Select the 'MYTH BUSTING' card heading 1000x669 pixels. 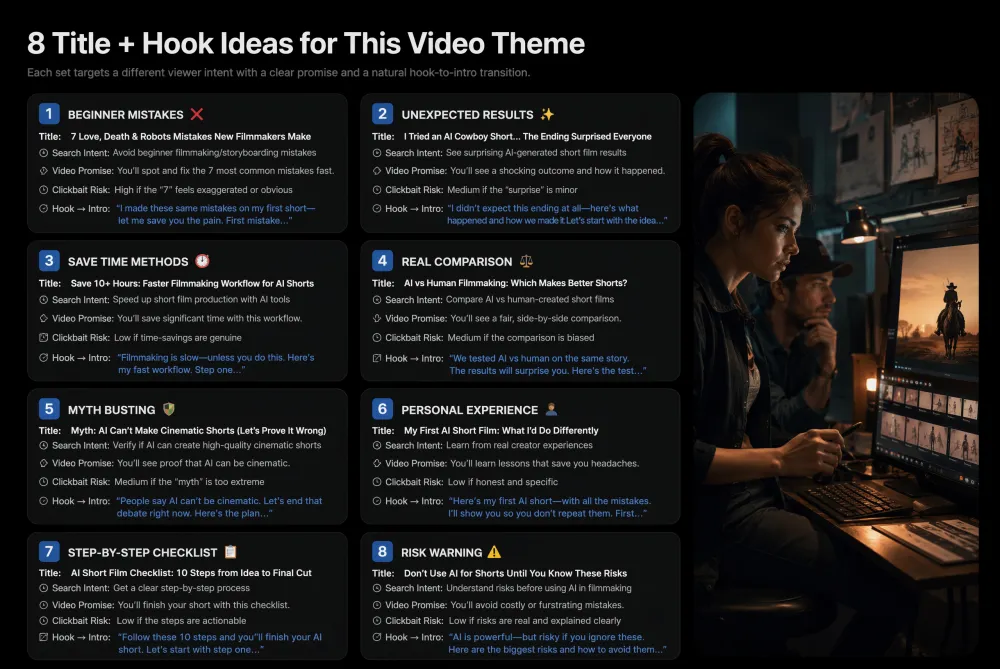tap(112, 409)
